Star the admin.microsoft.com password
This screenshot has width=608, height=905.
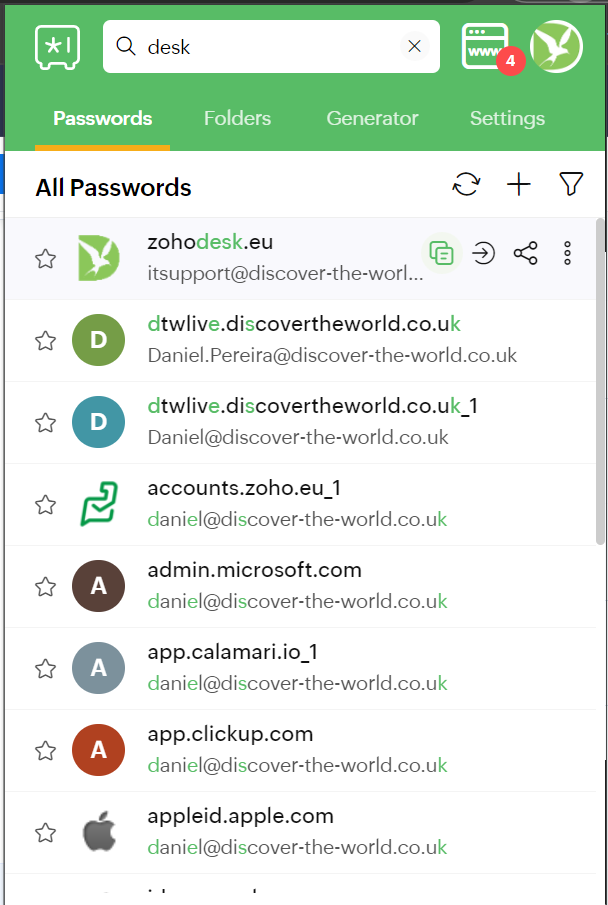tap(45, 587)
